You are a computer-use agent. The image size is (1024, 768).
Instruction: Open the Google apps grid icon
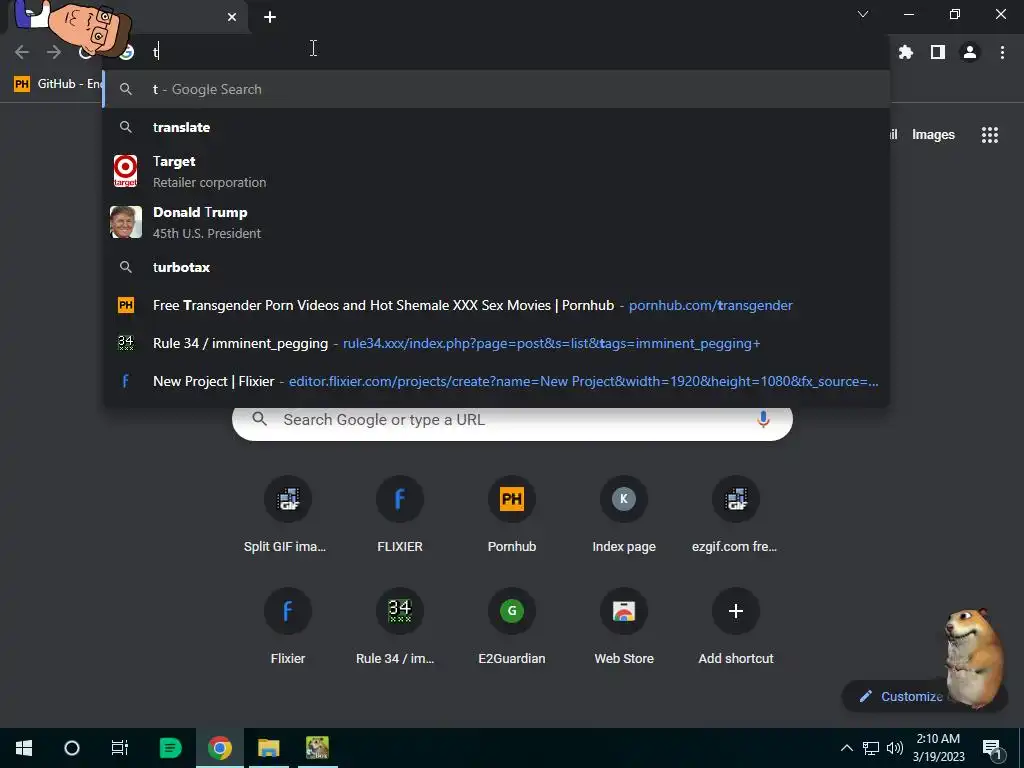point(990,135)
